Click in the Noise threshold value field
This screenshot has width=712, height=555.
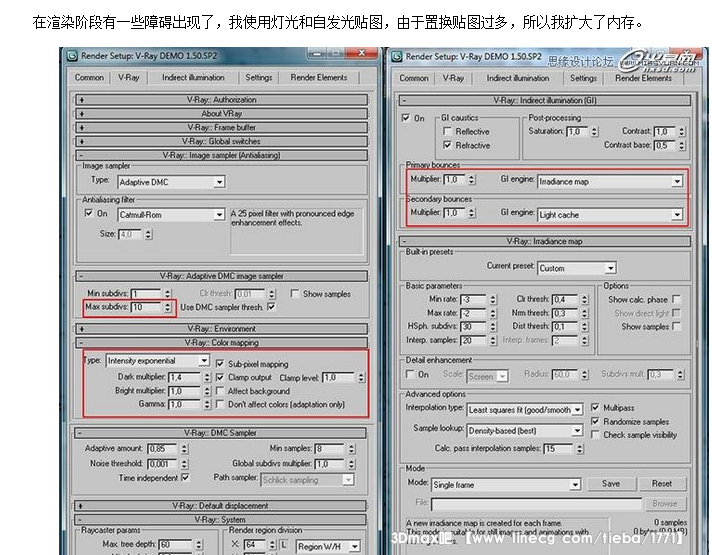(x=162, y=464)
